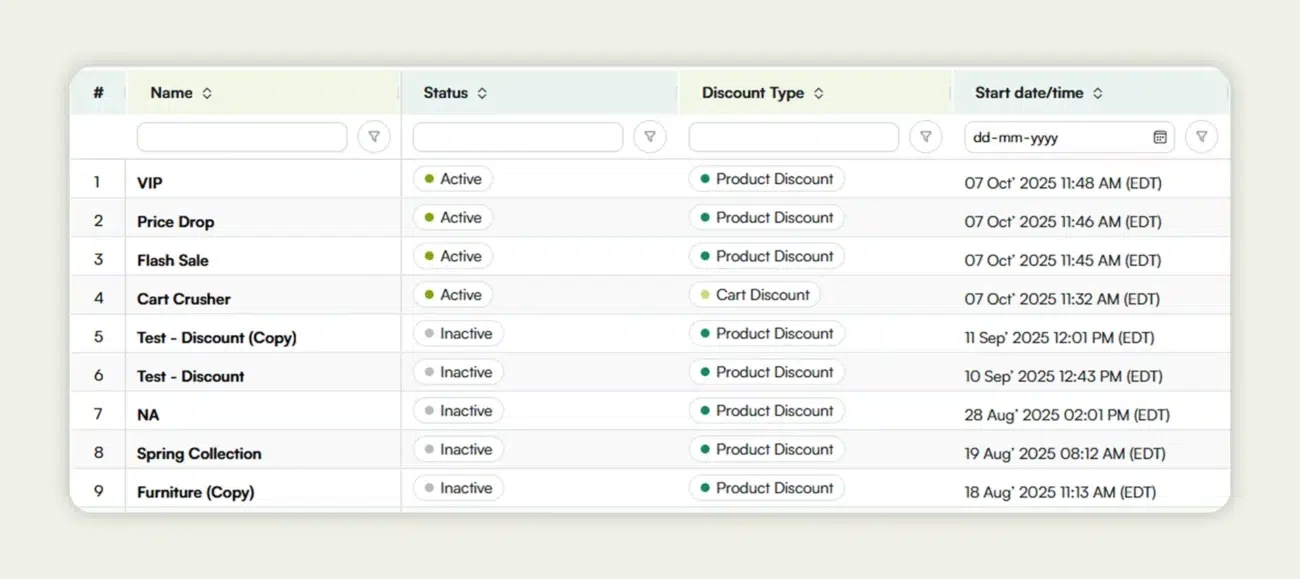Image resolution: width=1300 pixels, height=579 pixels.
Task: Click the Active badge for Cart Crusher
Action: pyautogui.click(x=452, y=294)
